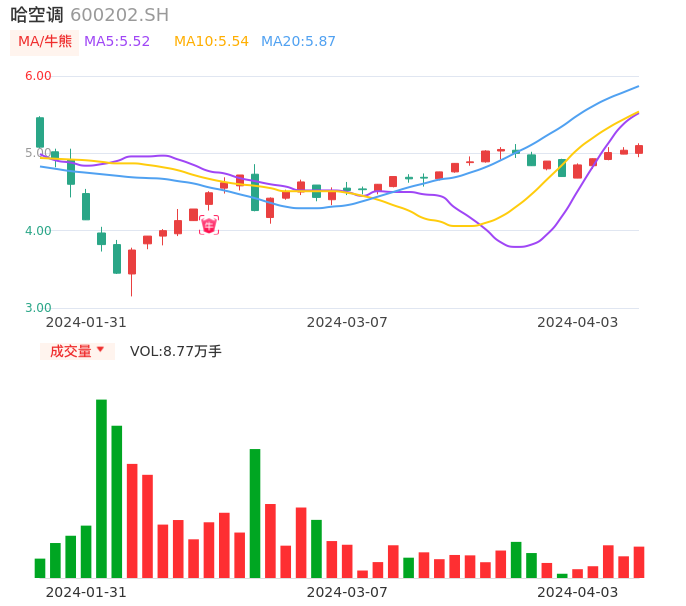This screenshot has height=606, width=686.
Task: Click the tallest green volume bar
Action: point(101,488)
